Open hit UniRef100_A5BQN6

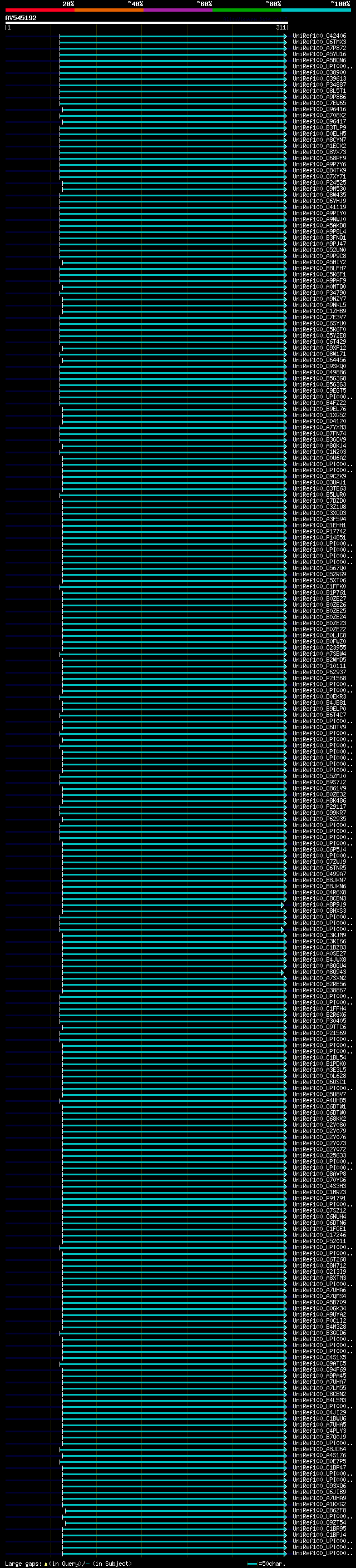(x=319, y=60)
